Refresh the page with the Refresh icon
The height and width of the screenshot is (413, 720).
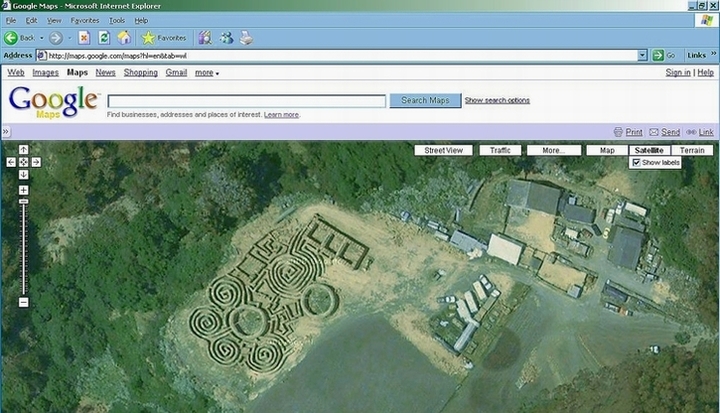coord(104,38)
